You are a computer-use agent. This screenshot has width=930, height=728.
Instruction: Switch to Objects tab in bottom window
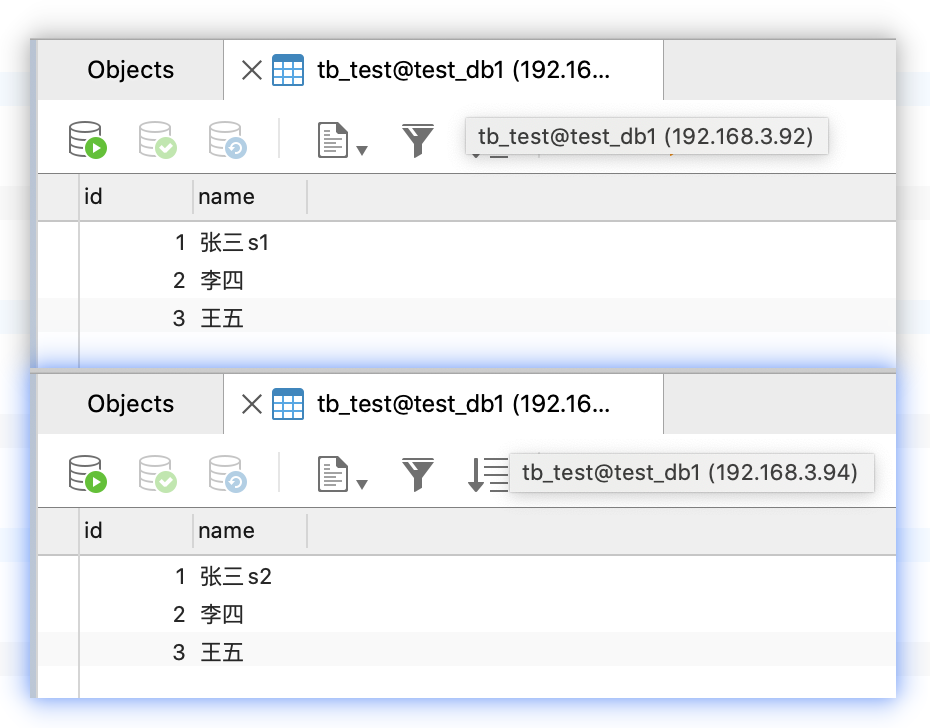[x=130, y=404]
